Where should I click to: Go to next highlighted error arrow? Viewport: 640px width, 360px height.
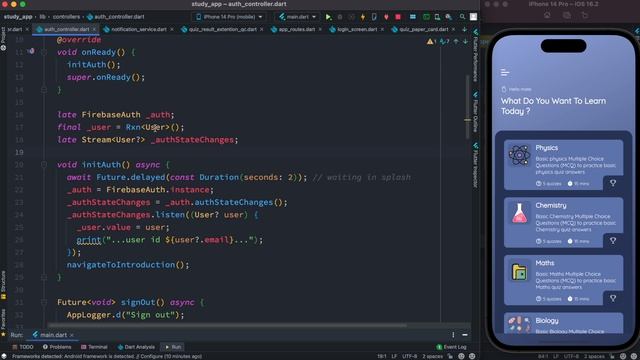tap(465, 41)
